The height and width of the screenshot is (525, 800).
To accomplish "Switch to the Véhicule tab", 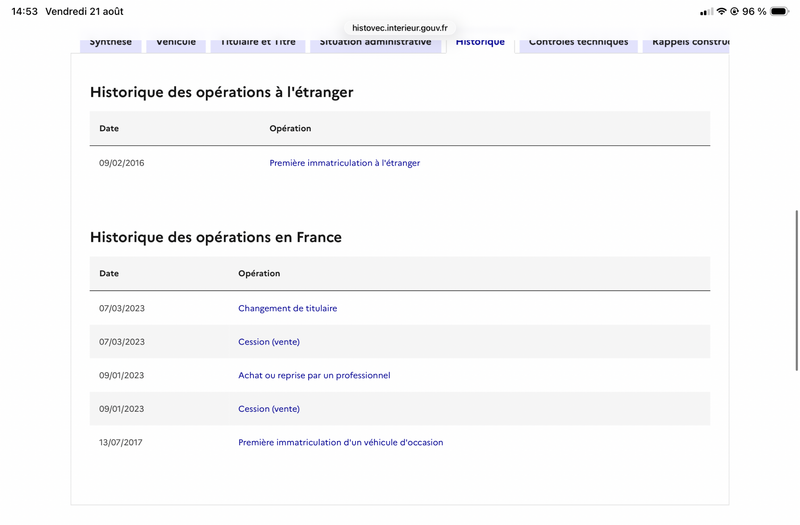I will point(176,43).
